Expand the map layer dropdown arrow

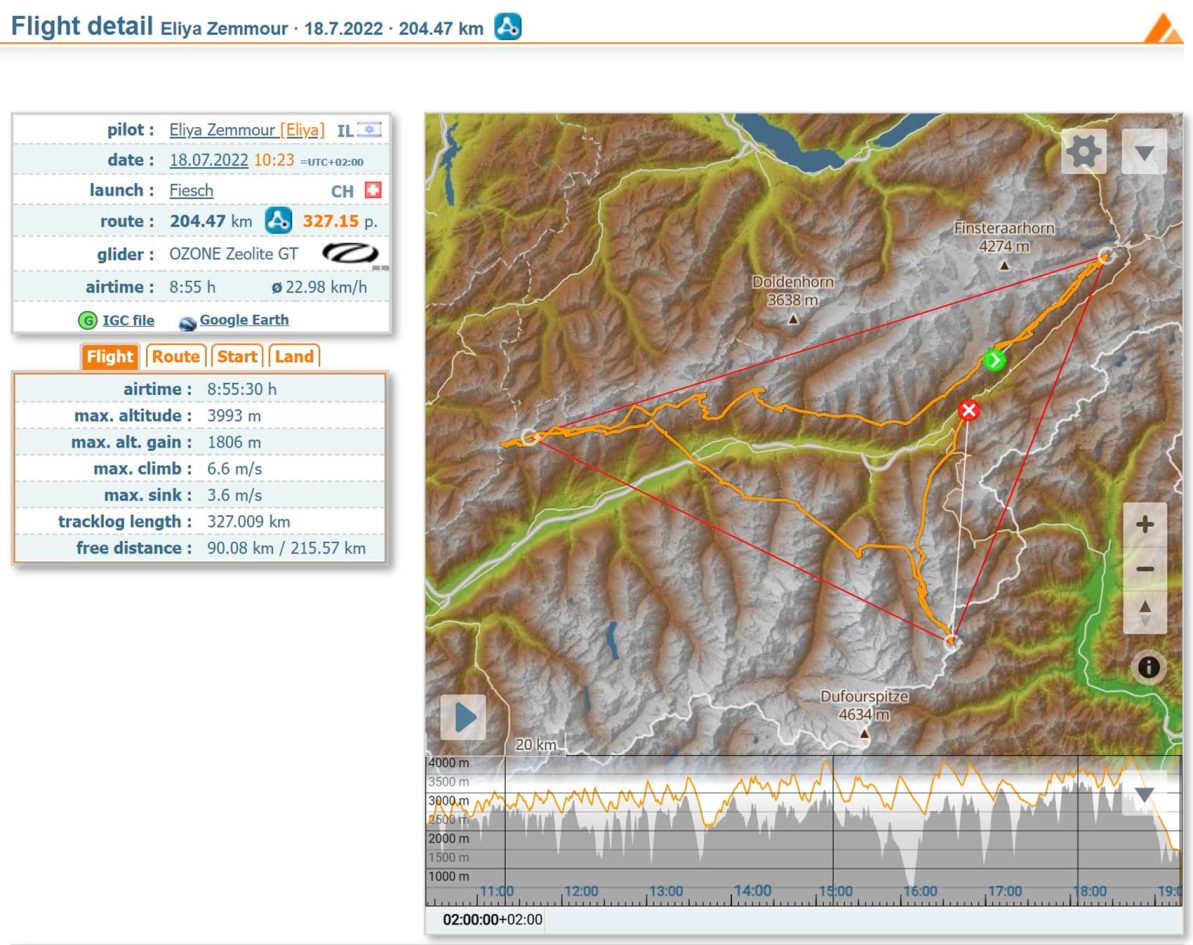(1144, 151)
